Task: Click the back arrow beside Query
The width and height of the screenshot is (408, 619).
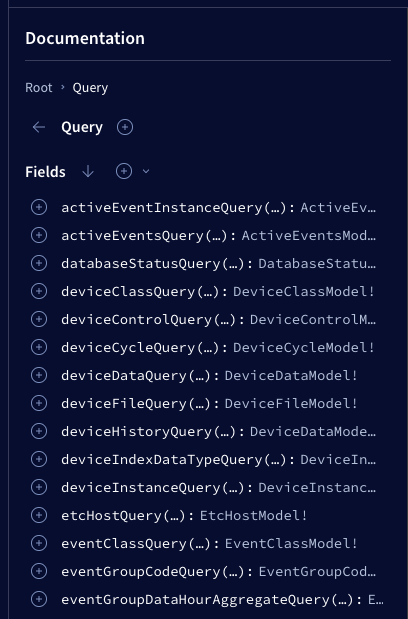Action: [x=39, y=127]
